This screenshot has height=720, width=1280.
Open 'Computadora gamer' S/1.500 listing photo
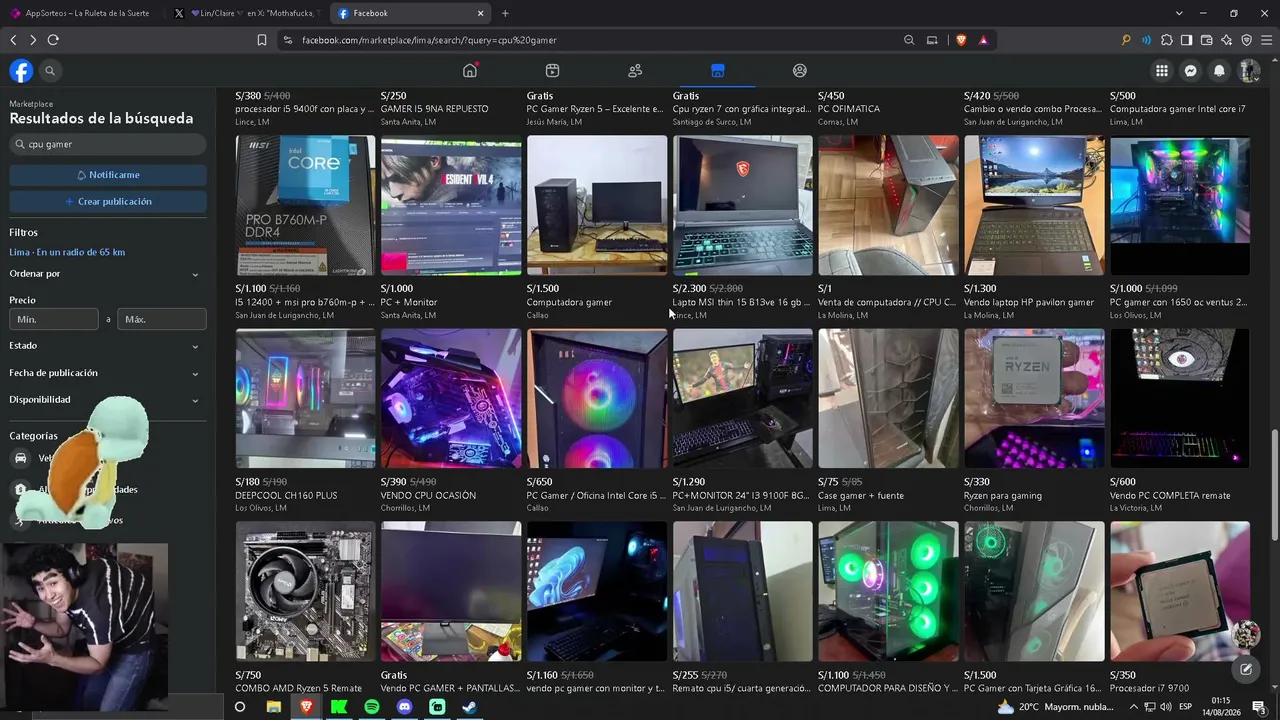tap(597, 205)
